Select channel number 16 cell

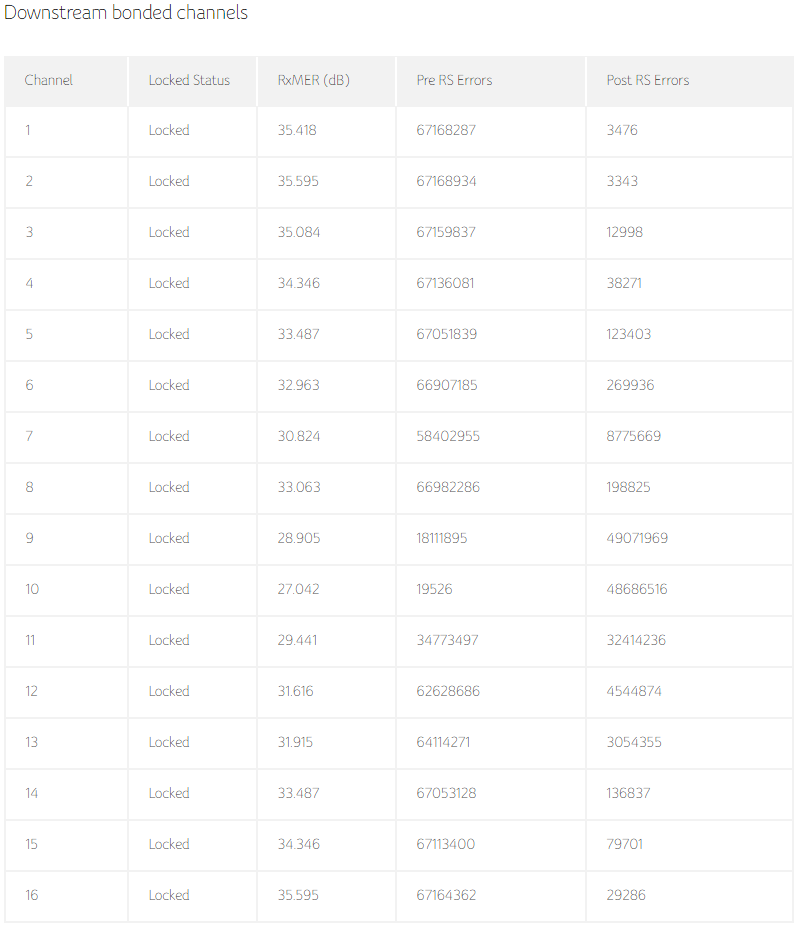(x=32, y=895)
